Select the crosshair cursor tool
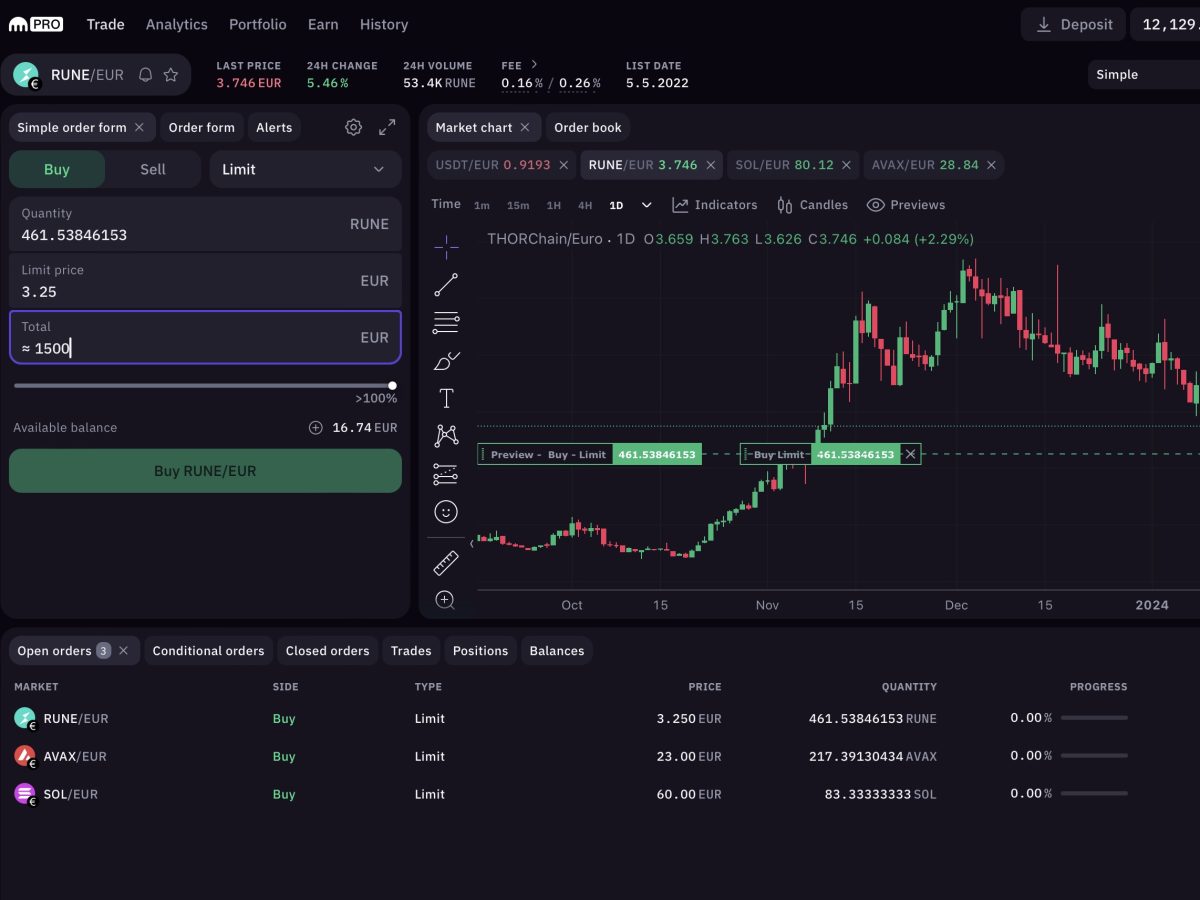 coord(446,246)
